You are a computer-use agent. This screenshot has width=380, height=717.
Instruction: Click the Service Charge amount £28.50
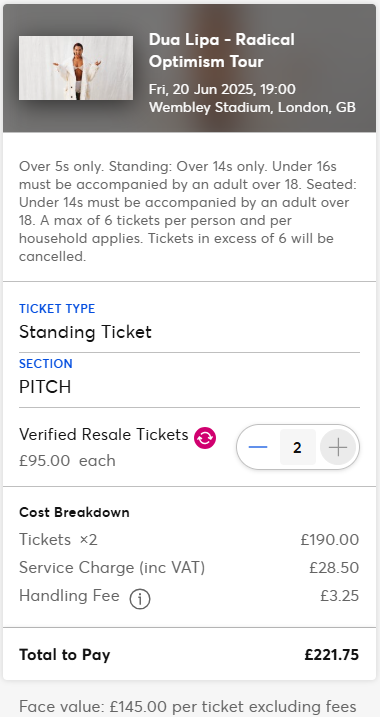pyautogui.click(x=334, y=568)
